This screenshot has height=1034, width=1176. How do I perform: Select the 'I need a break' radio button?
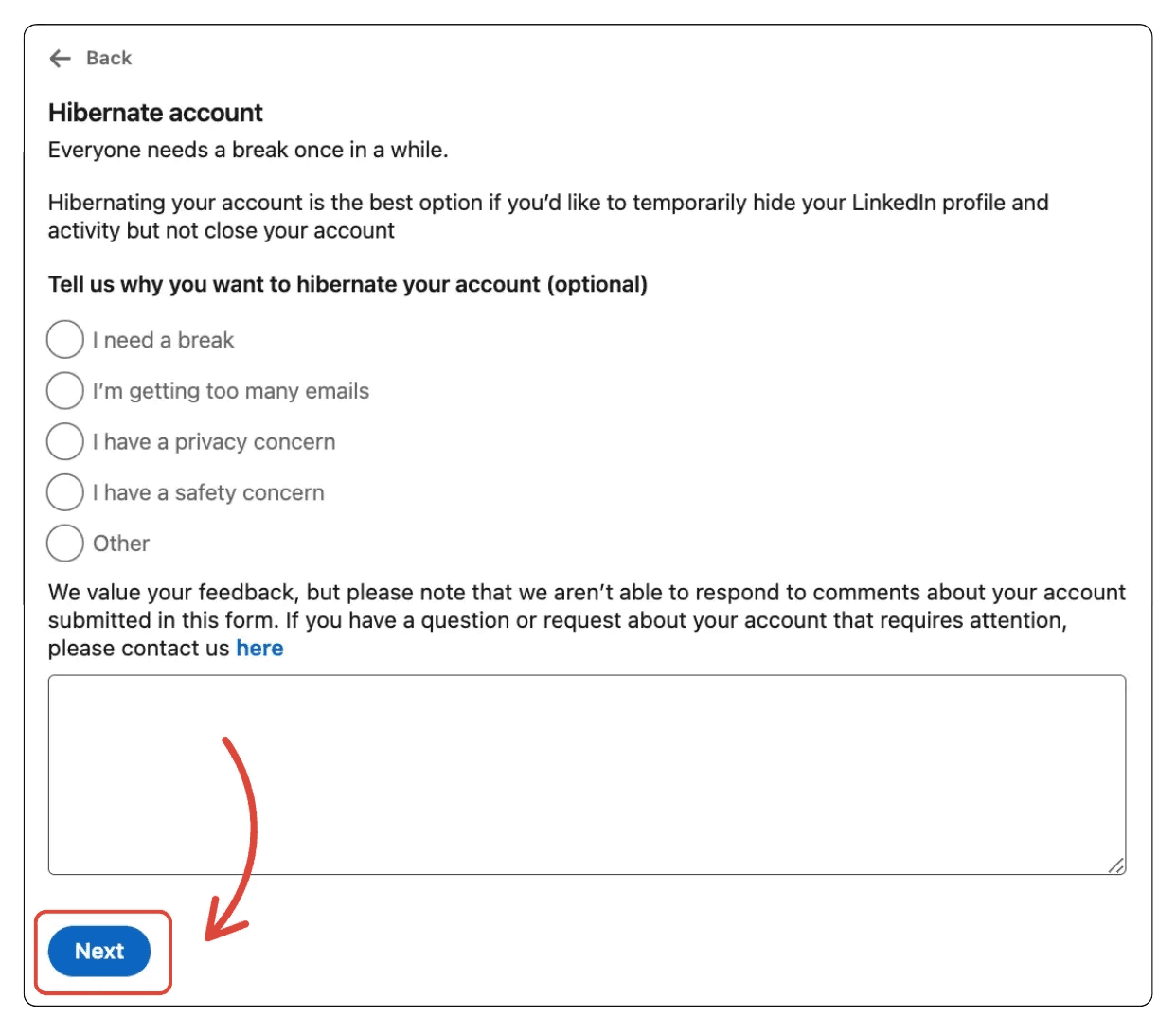pos(65,340)
